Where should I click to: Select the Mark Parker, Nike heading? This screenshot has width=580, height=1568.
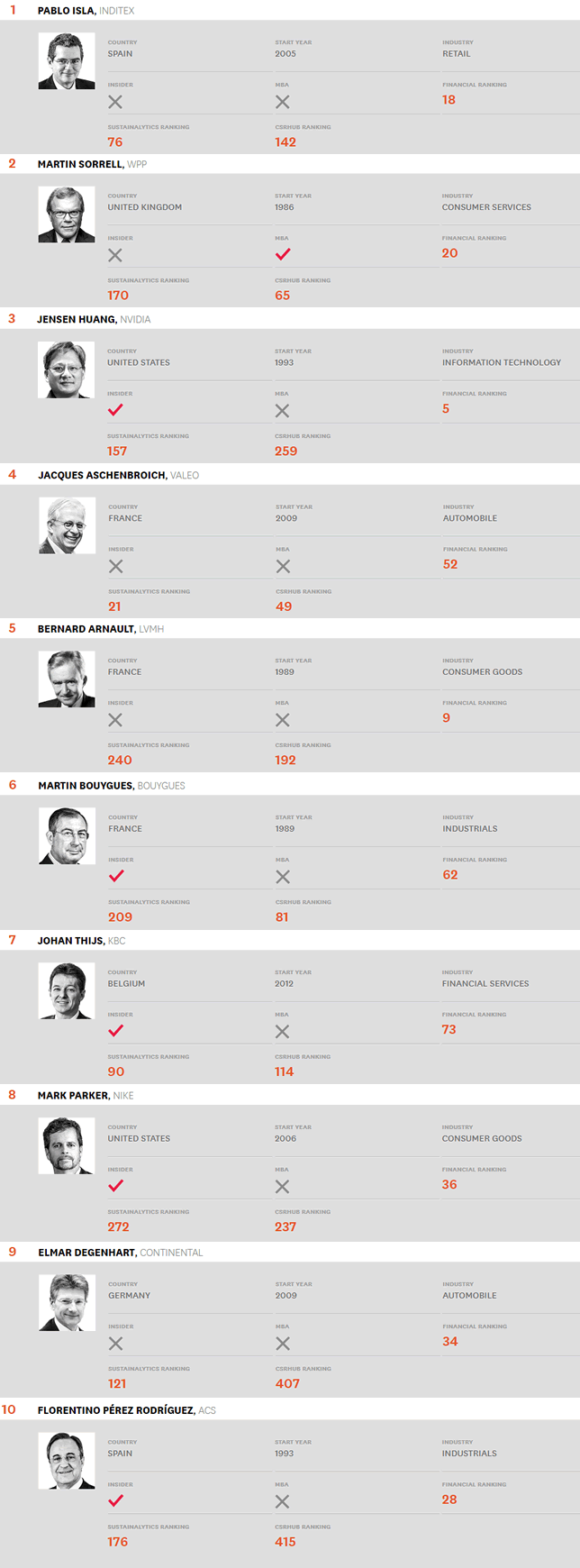click(86, 1096)
